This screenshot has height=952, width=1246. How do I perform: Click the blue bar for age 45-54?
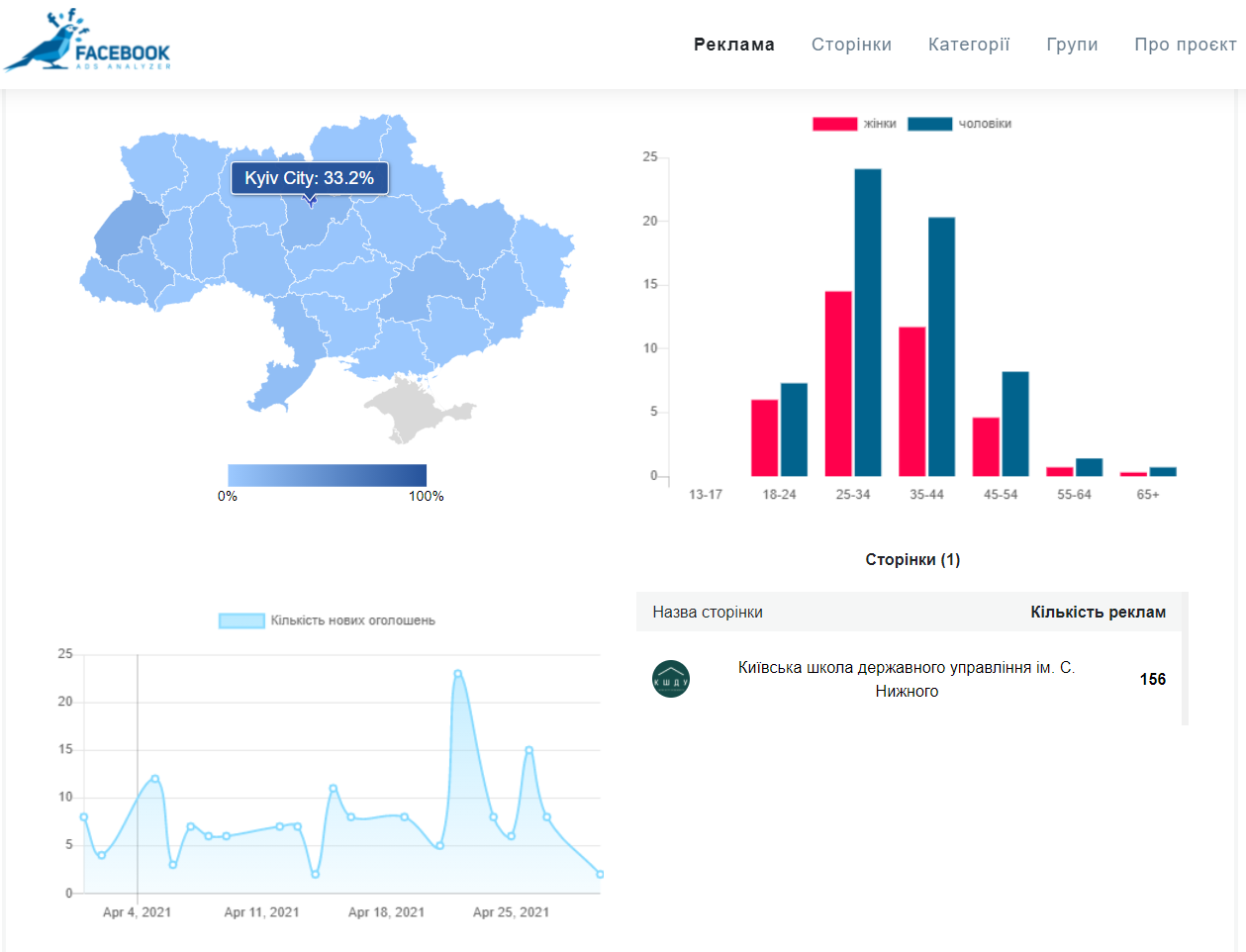click(1015, 424)
